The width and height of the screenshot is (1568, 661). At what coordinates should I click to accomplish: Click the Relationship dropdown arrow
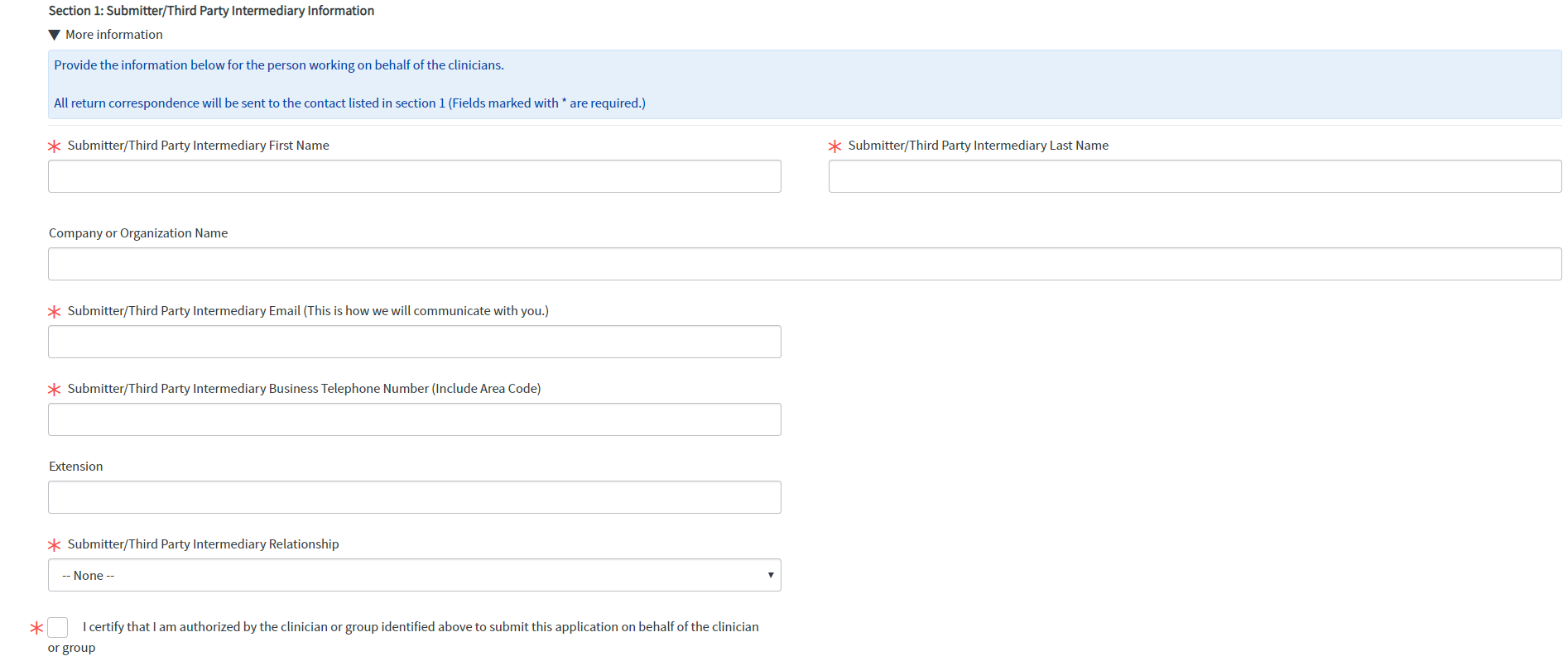(770, 575)
